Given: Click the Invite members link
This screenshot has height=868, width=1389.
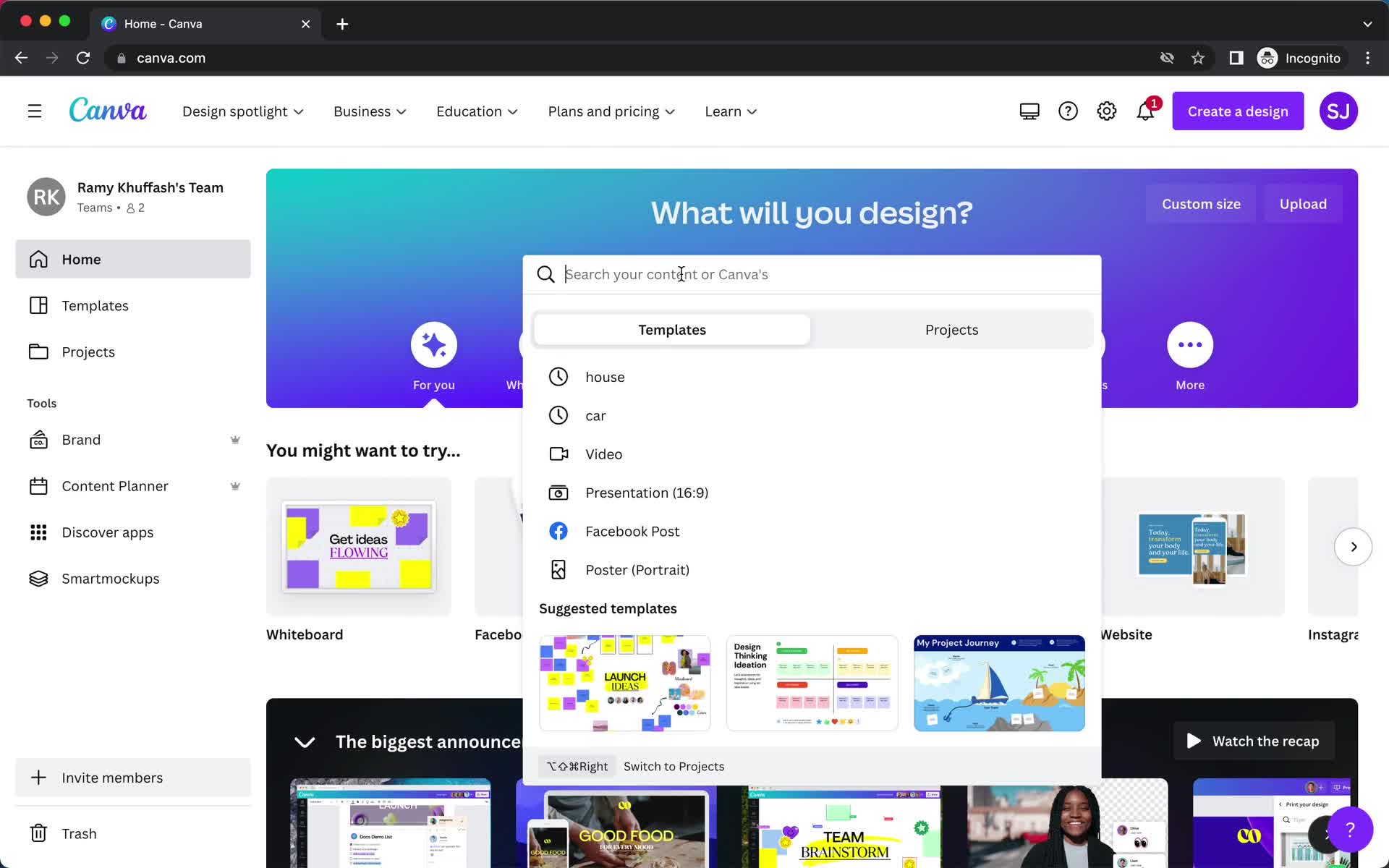Looking at the screenshot, I should (111, 777).
